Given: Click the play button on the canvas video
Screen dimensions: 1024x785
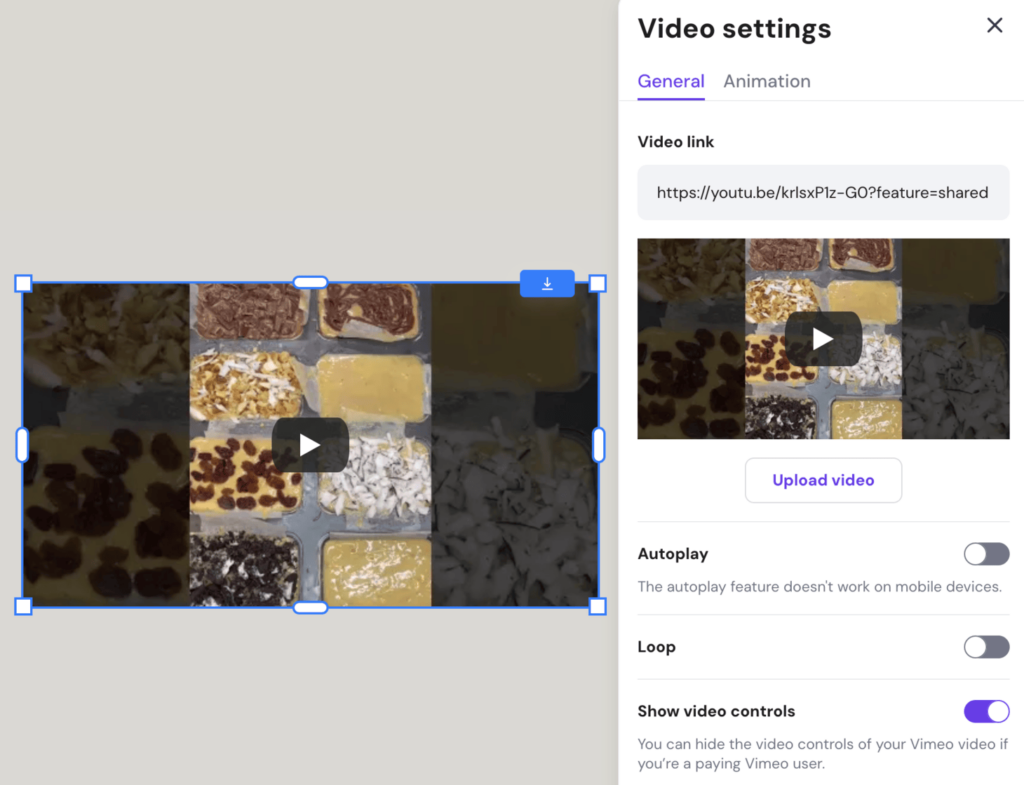Looking at the screenshot, I should (310, 444).
